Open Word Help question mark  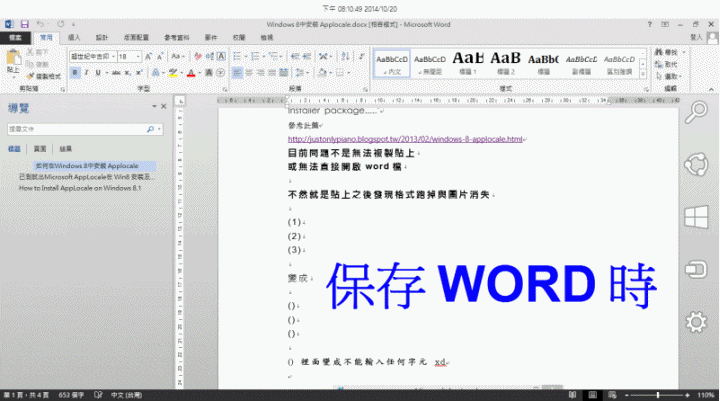point(649,24)
